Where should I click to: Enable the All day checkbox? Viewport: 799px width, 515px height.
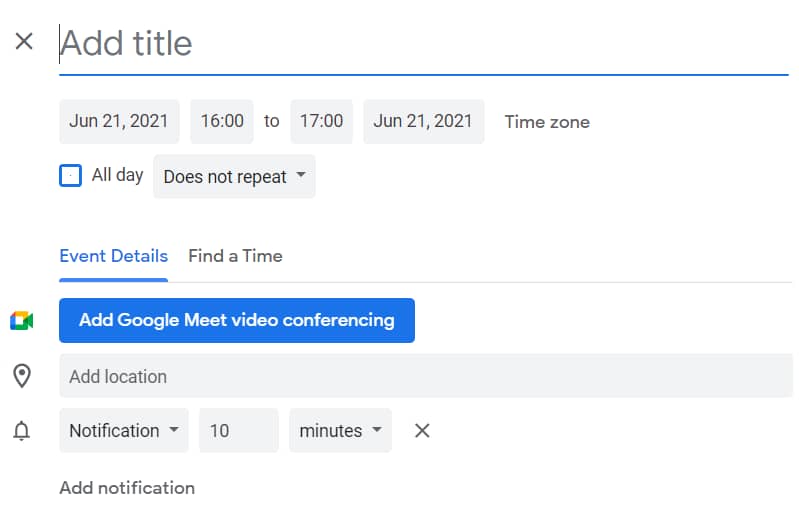click(x=70, y=176)
